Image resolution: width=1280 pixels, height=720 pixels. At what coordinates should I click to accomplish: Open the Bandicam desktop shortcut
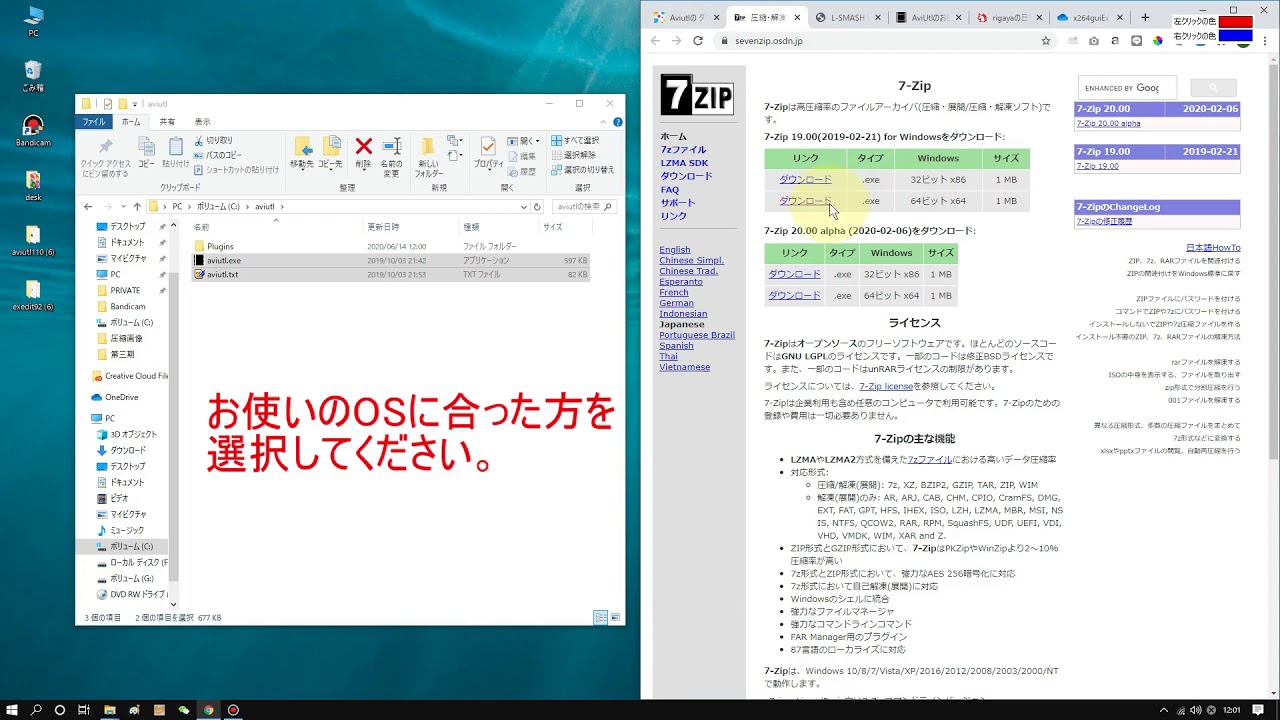coord(33,130)
